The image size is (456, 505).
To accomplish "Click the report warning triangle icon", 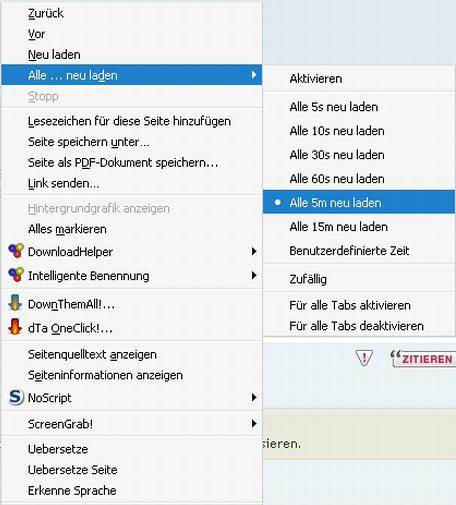I will [x=364, y=358].
